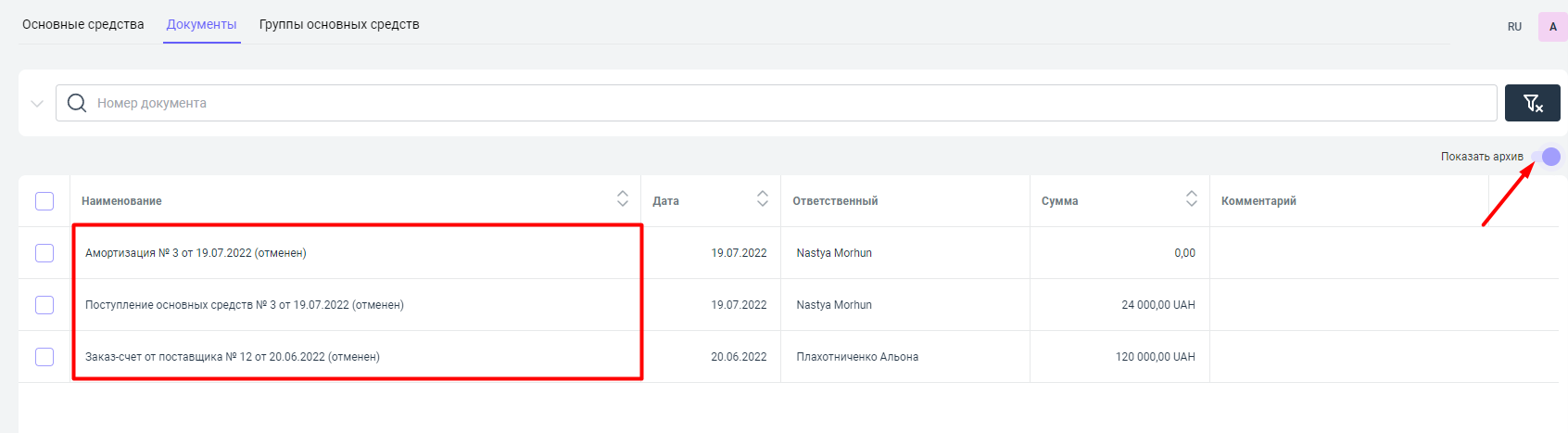The image size is (1568, 433).
Task: Switch to the Основные средства tab
Action: tap(83, 24)
